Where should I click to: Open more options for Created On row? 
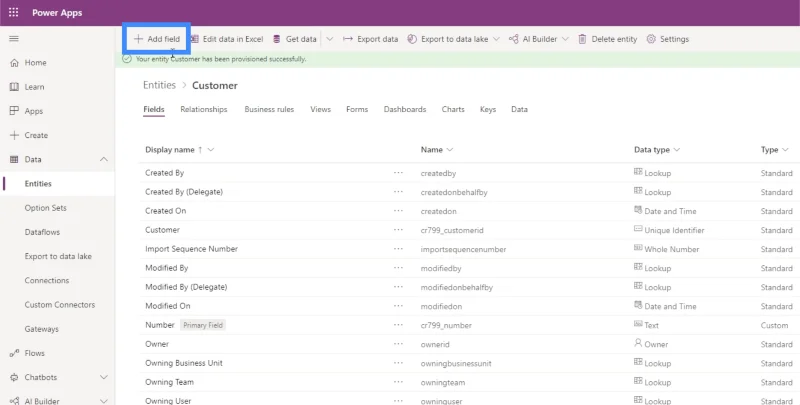(398, 211)
